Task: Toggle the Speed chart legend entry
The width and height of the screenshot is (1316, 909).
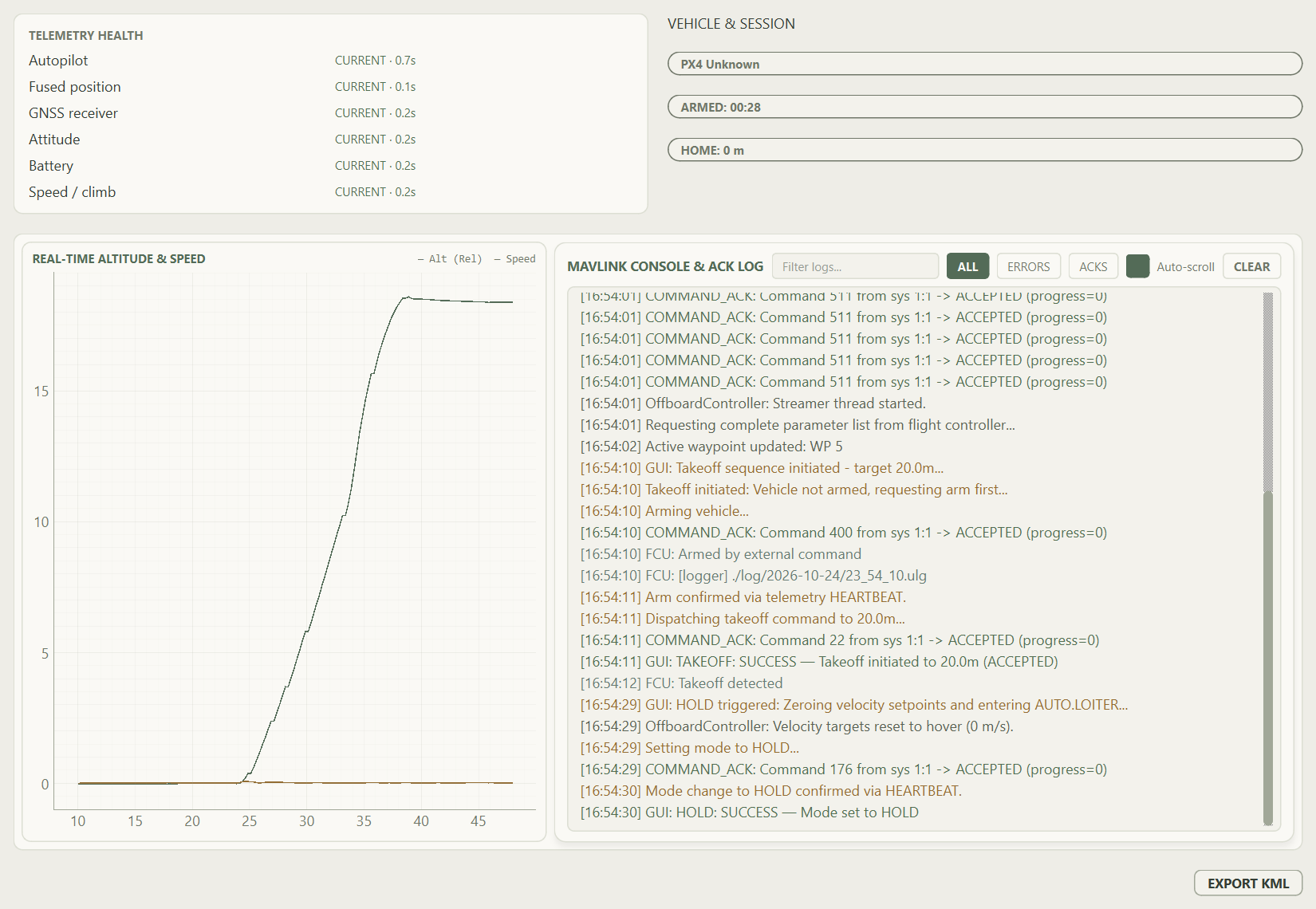Action: coord(514,259)
